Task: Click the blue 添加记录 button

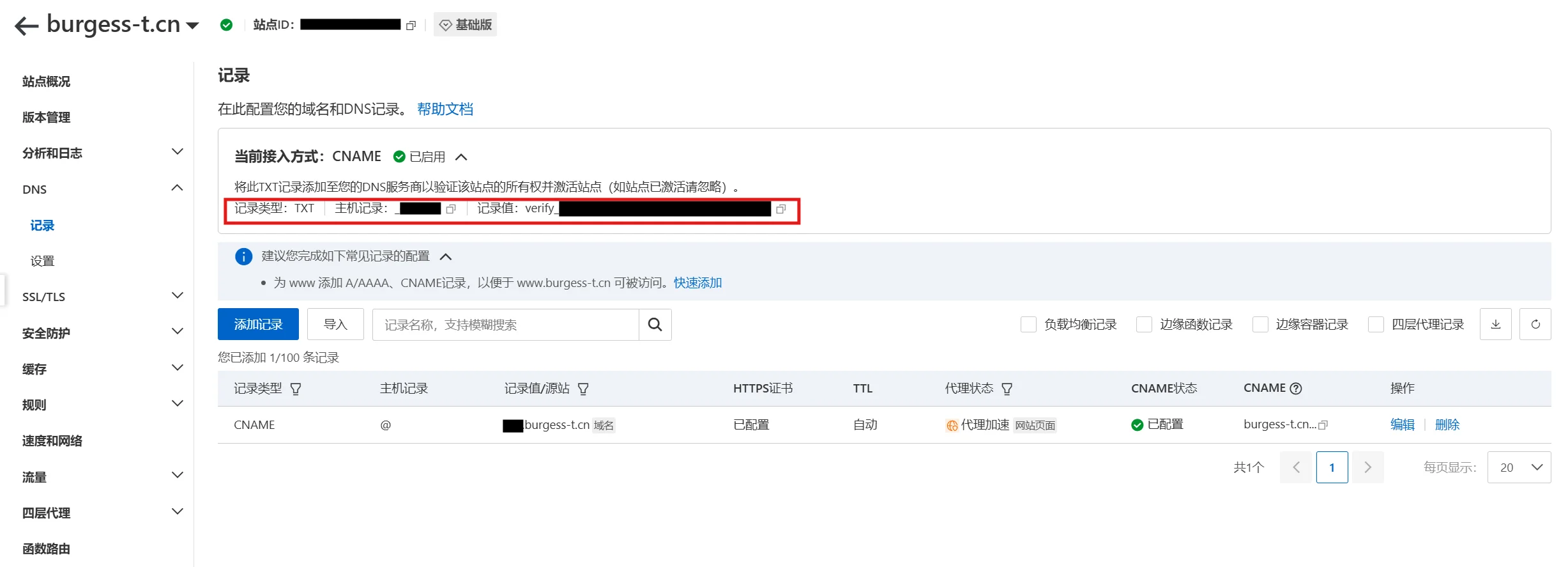Action: 258,325
